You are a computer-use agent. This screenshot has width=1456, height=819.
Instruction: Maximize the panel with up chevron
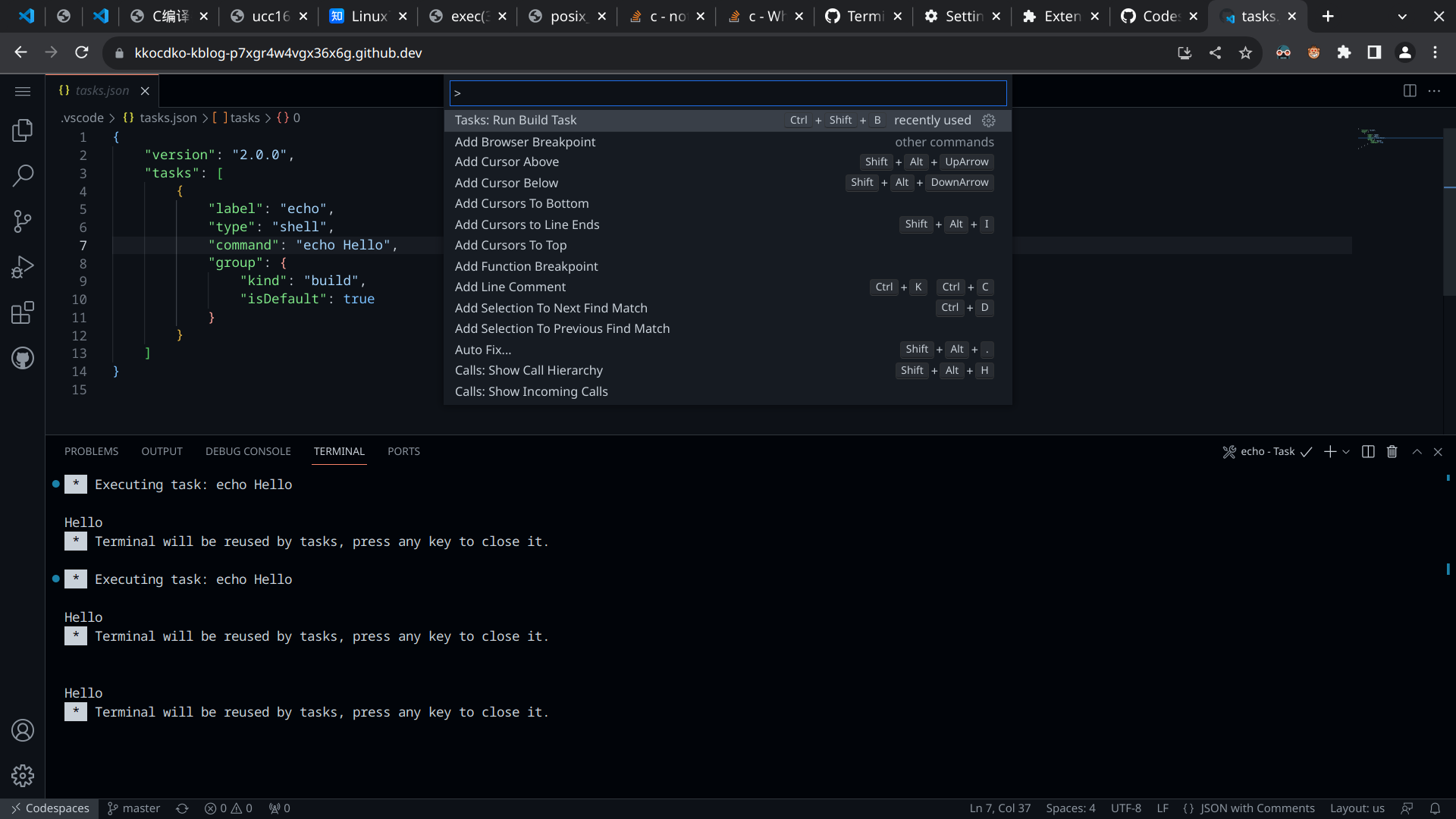(x=1417, y=451)
